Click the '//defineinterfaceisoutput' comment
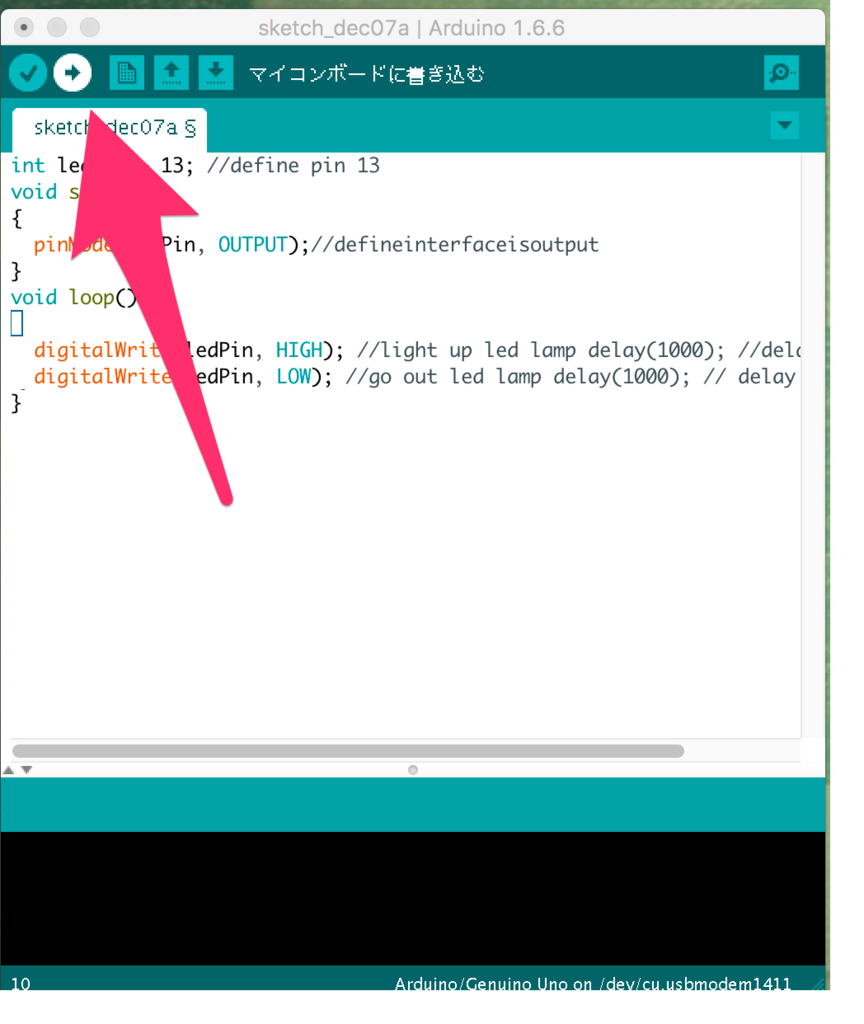The image size is (864, 1024). point(455,245)
